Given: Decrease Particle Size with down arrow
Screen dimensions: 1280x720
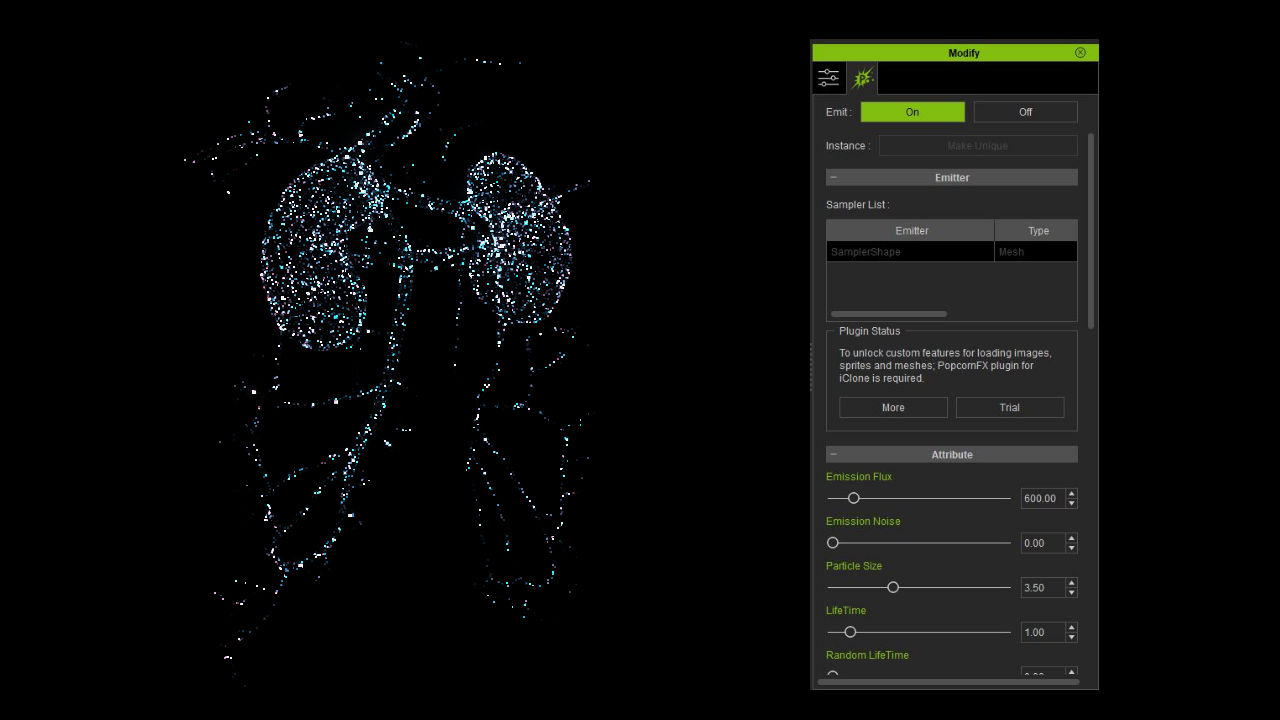Looking at the screenshot, I should [x=1071, y=593].
